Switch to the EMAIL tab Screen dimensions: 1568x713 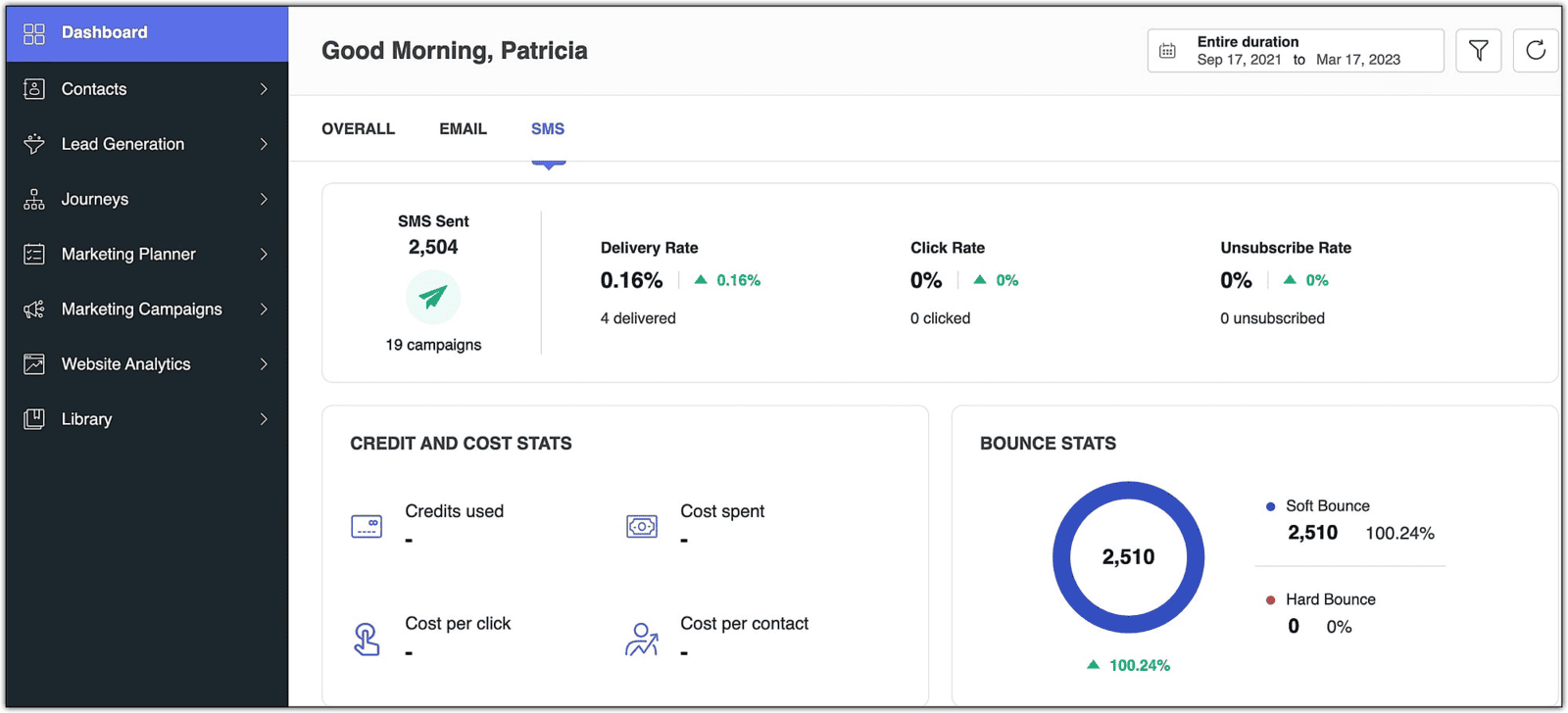click(463, 129)
